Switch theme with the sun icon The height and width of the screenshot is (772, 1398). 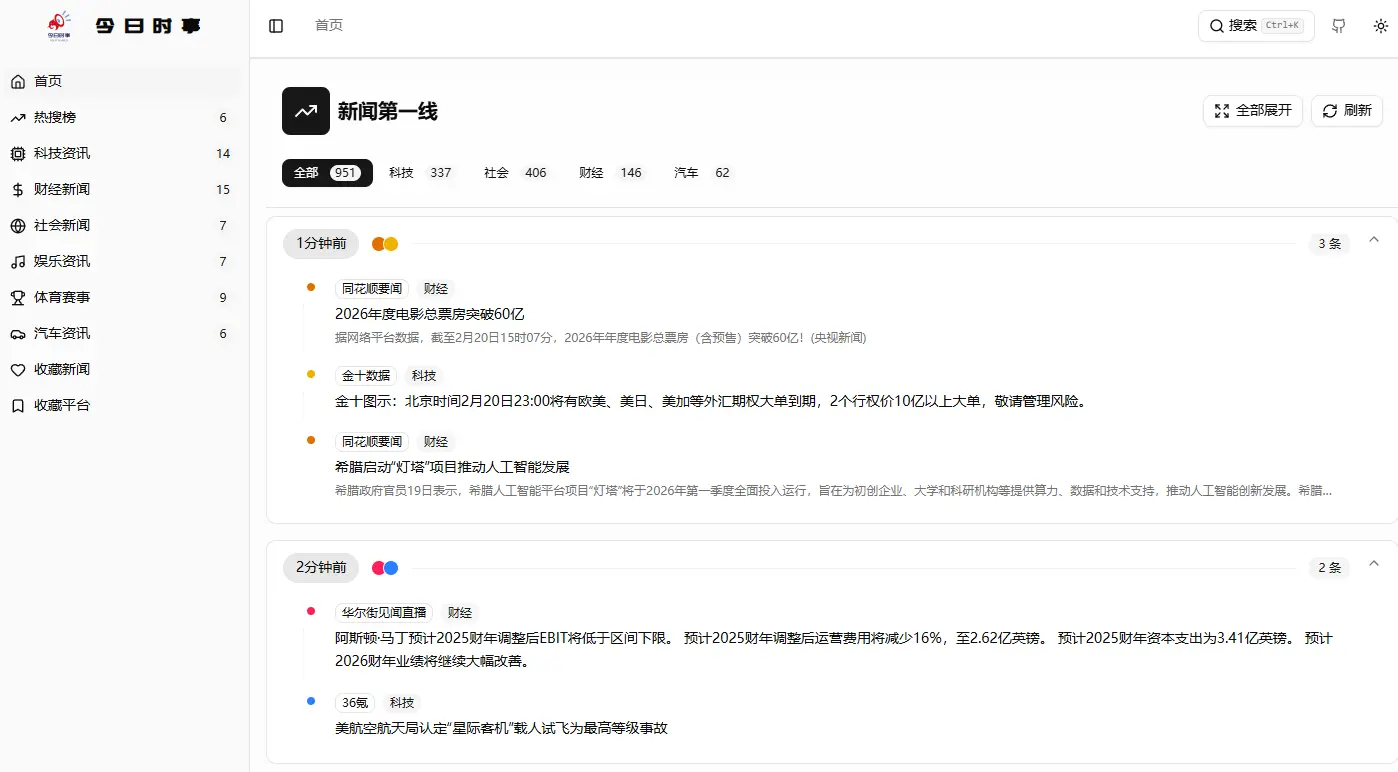click(1380, 26)
